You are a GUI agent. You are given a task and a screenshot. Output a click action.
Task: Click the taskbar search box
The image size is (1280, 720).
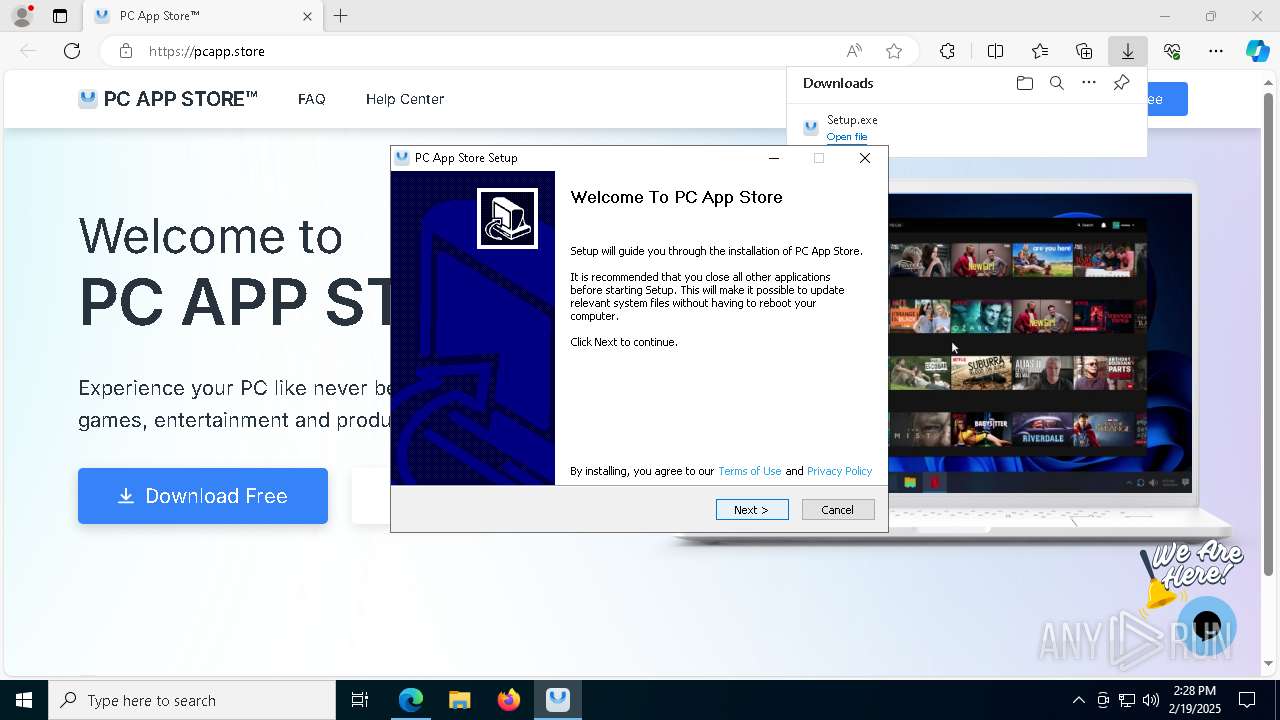pyautogui.click(x=192, y=700)
